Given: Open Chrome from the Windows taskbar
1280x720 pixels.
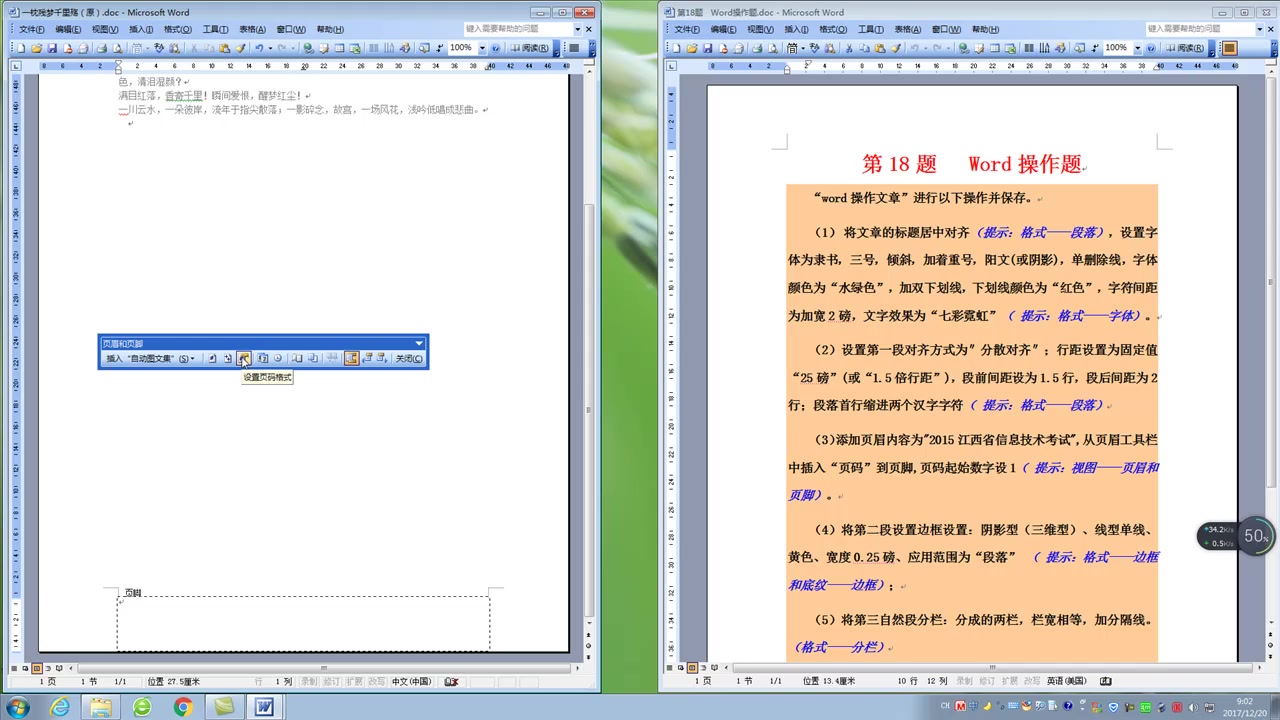Looking at the screenshot, I should 183,707.
